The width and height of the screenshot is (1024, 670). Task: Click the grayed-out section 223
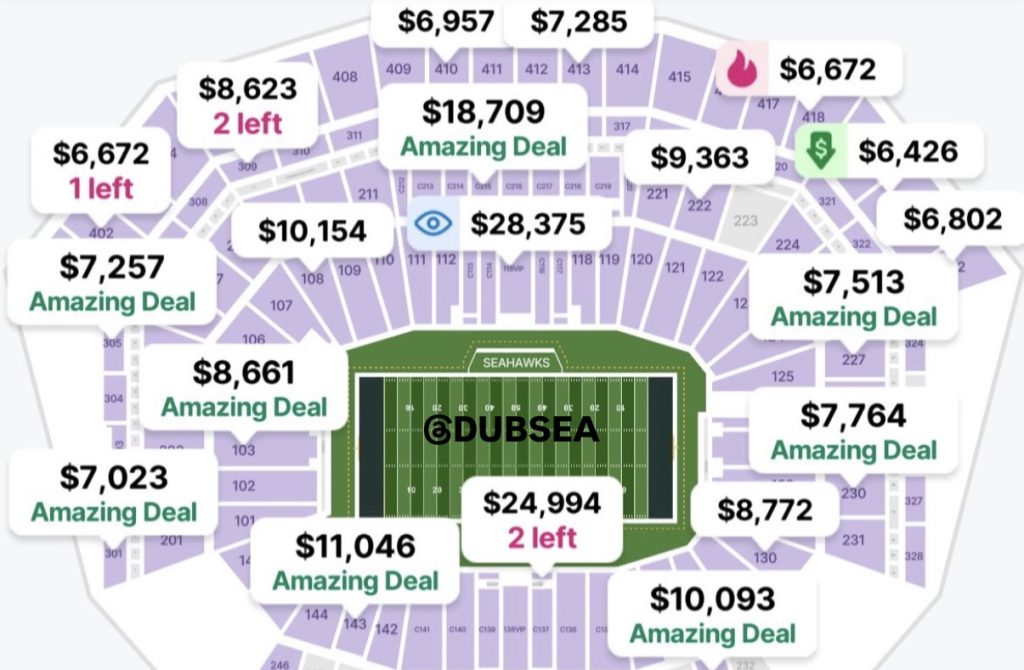(x=746, y=221)
